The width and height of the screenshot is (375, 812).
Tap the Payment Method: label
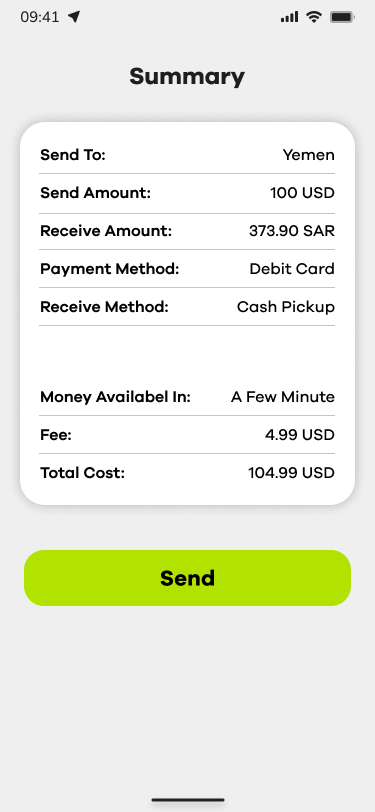[110, 269]
